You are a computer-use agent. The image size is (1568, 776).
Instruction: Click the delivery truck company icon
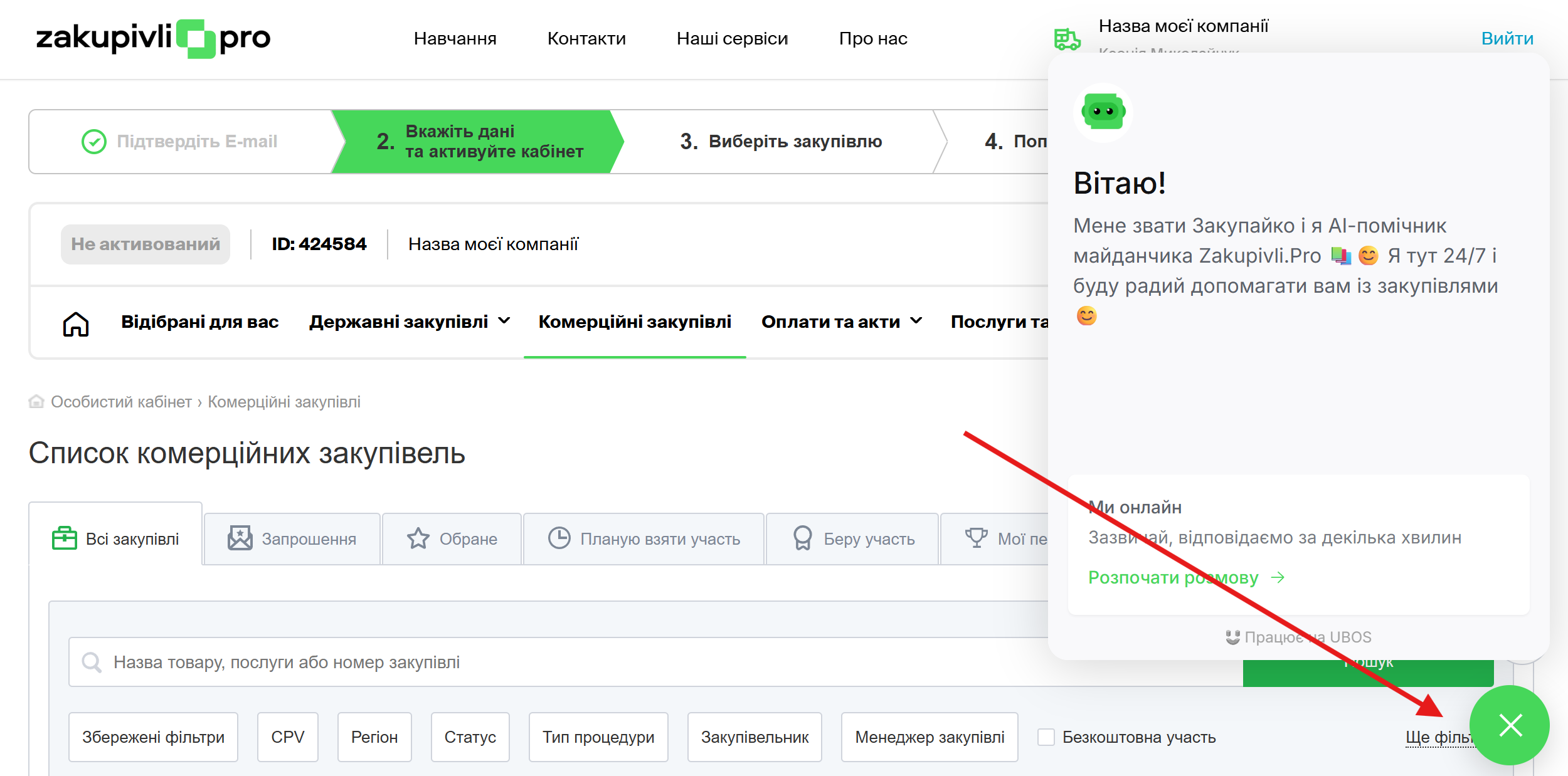pyautogui.click(x=1067, y=39)
